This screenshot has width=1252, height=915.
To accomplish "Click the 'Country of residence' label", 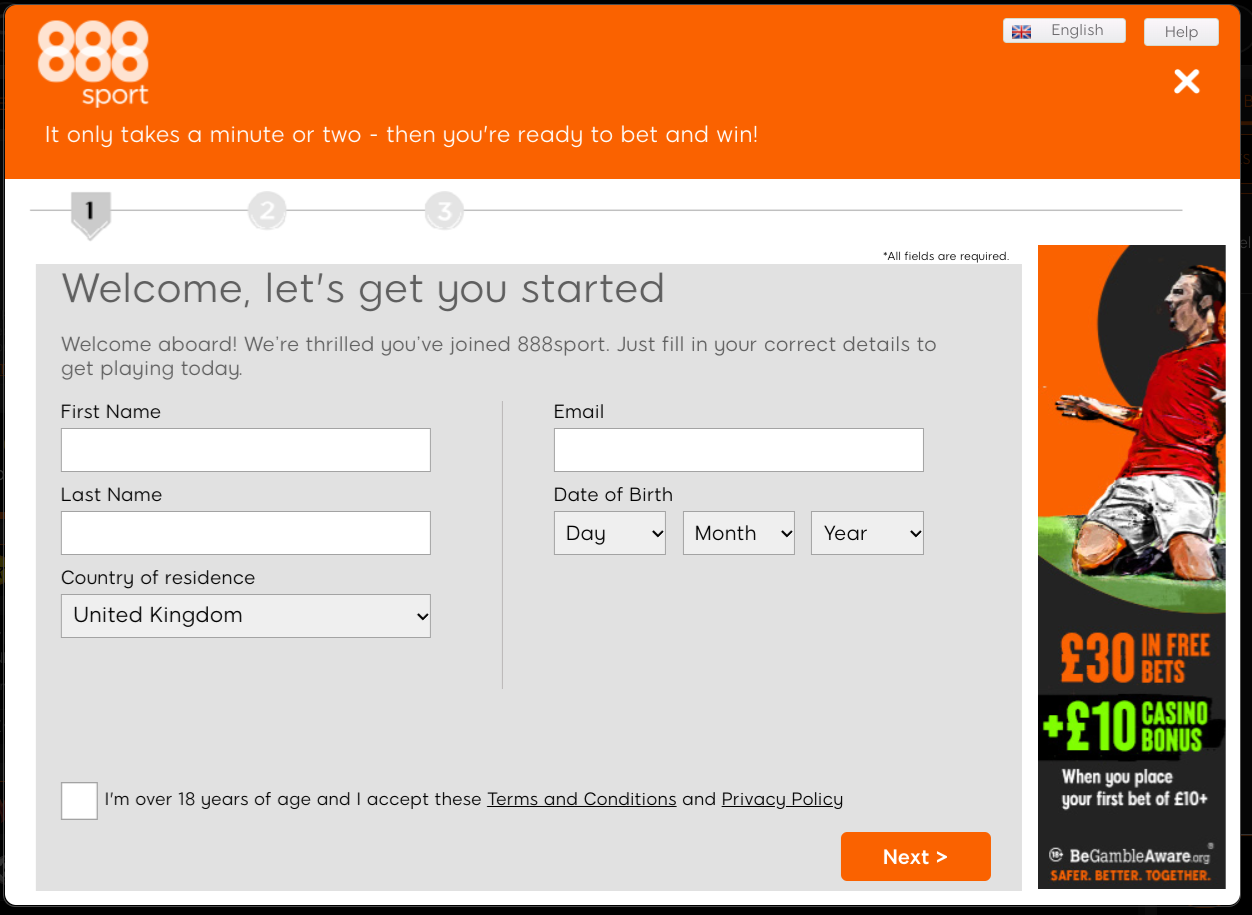I will coord(158,577).
